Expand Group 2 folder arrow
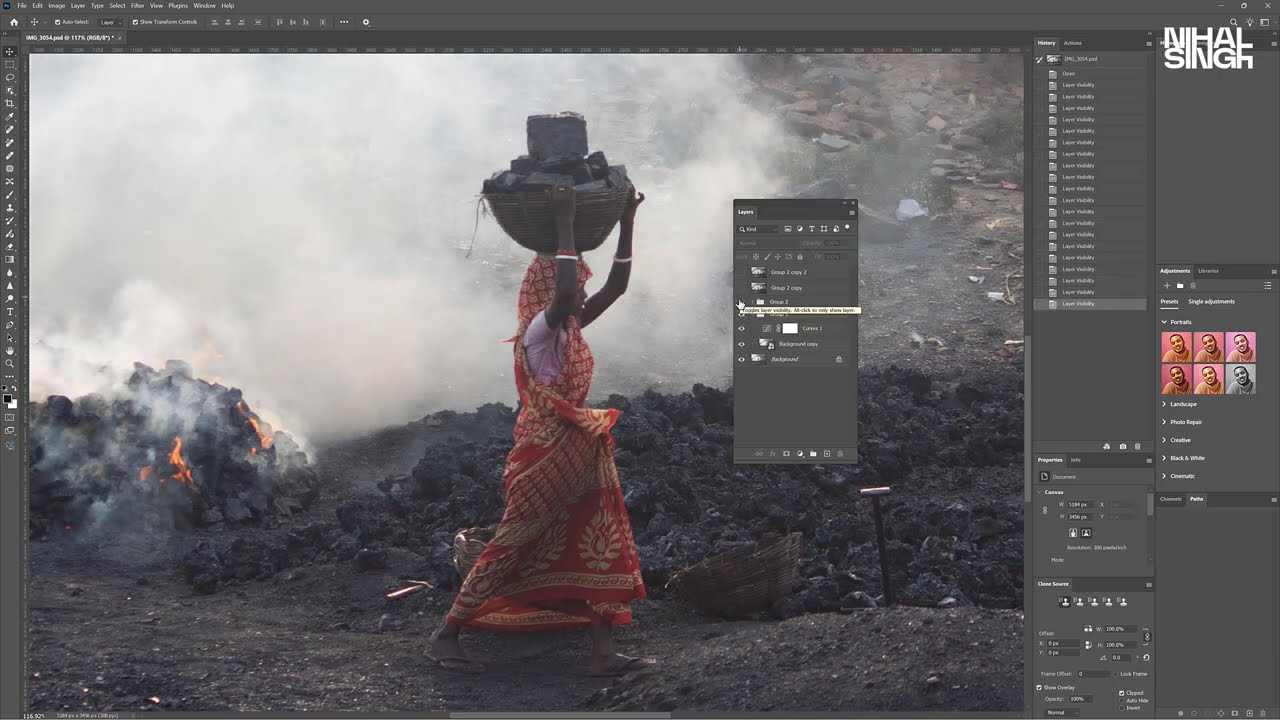This screenshot has height=720, width=1280. click(x=753, y=302)
